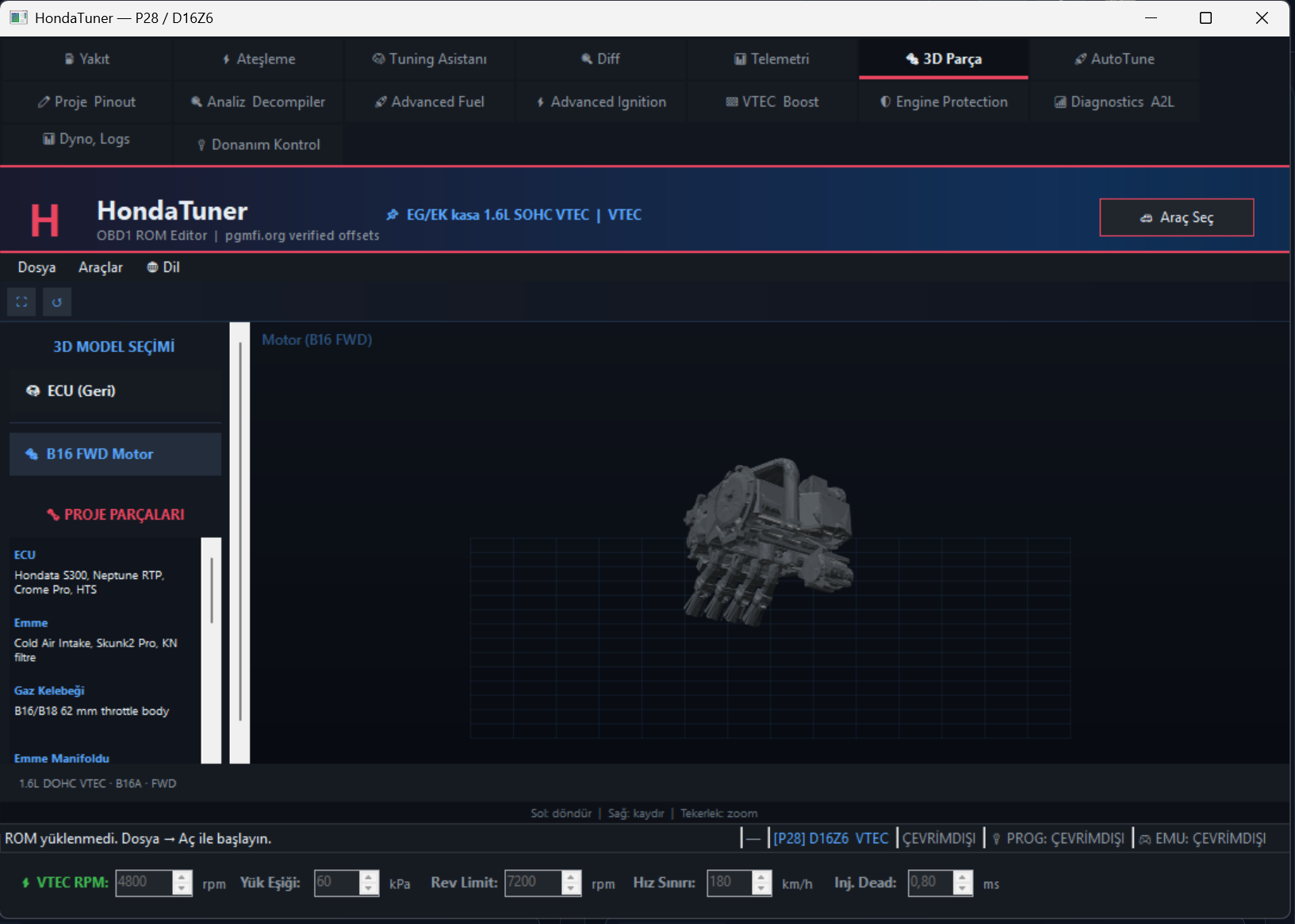Click the "Motor (B16 FWD)" viewport label
1295x924 pixels.
point(317,339)
